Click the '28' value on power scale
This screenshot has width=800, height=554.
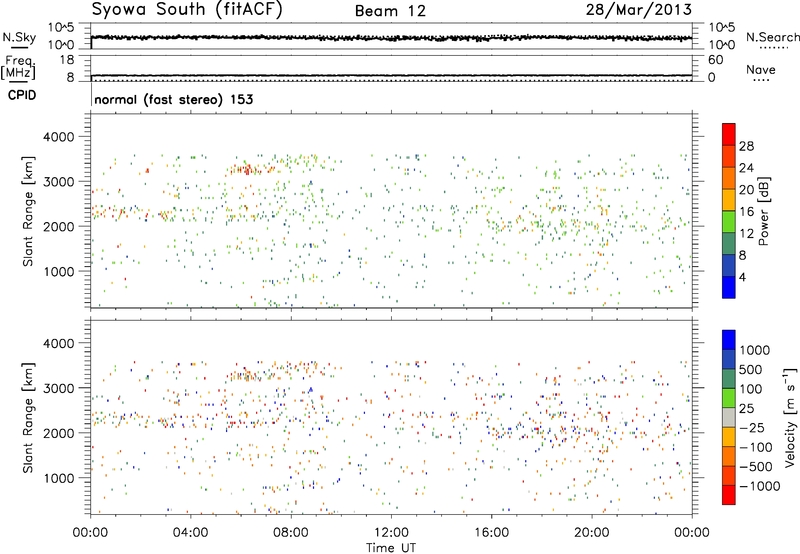(746, 146)
